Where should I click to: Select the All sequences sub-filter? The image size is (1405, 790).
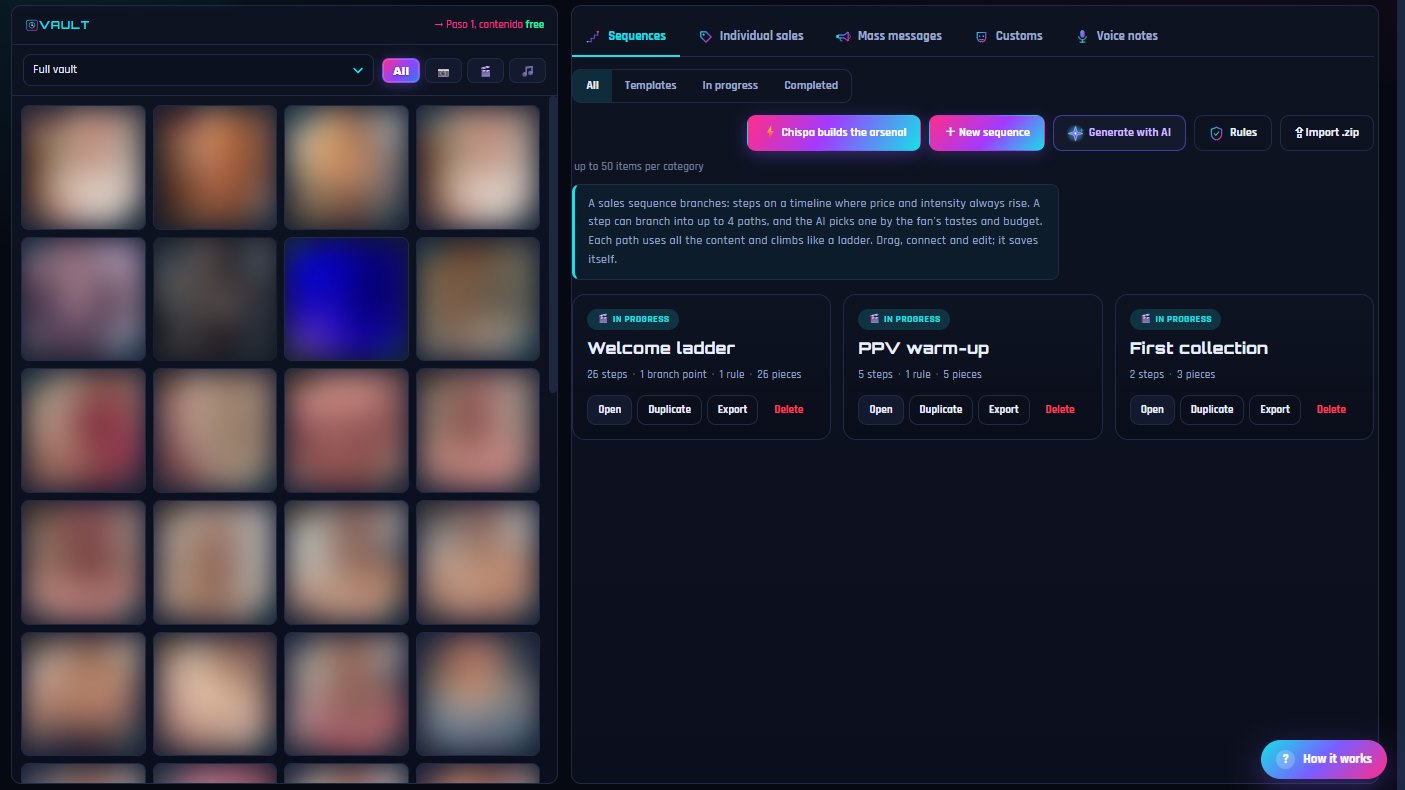click(592, 86)
